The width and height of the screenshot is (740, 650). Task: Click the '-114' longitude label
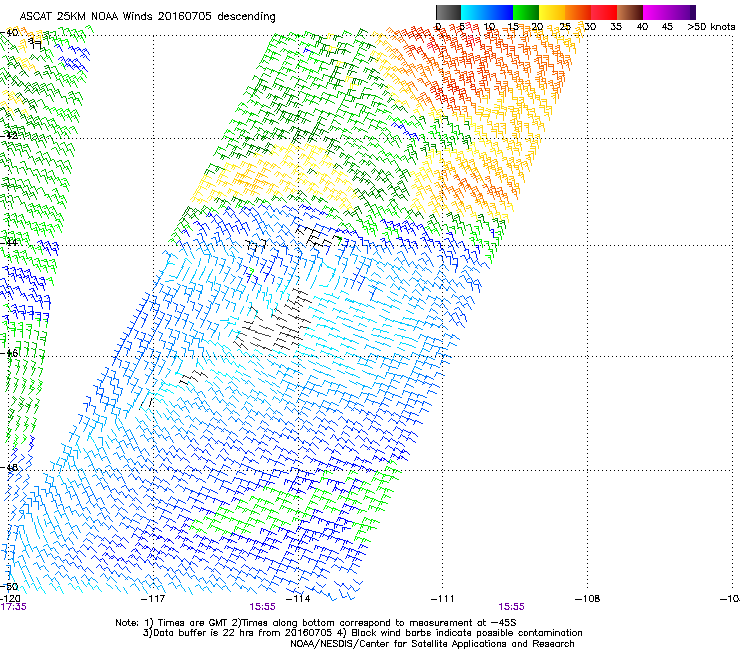click(298, 599)
